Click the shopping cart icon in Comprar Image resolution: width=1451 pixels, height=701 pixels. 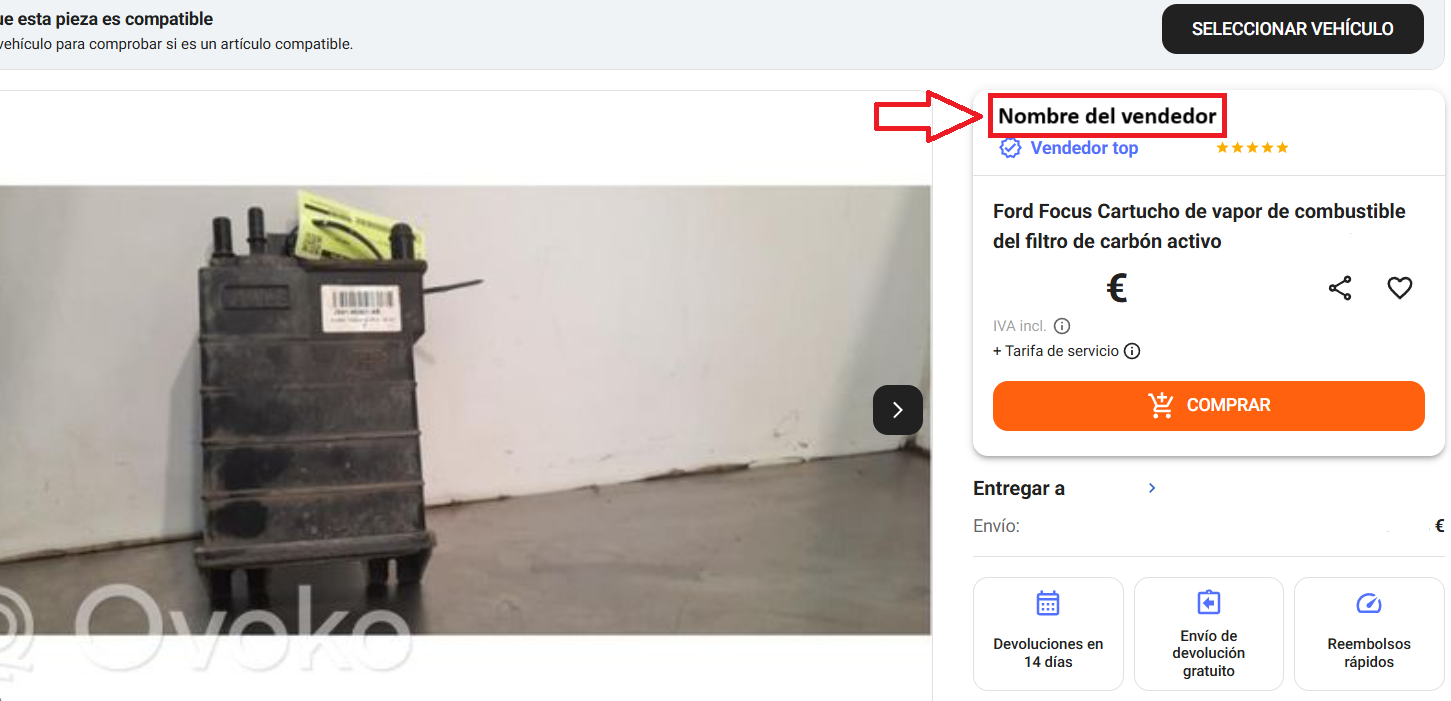click(x=1161, y=405)
